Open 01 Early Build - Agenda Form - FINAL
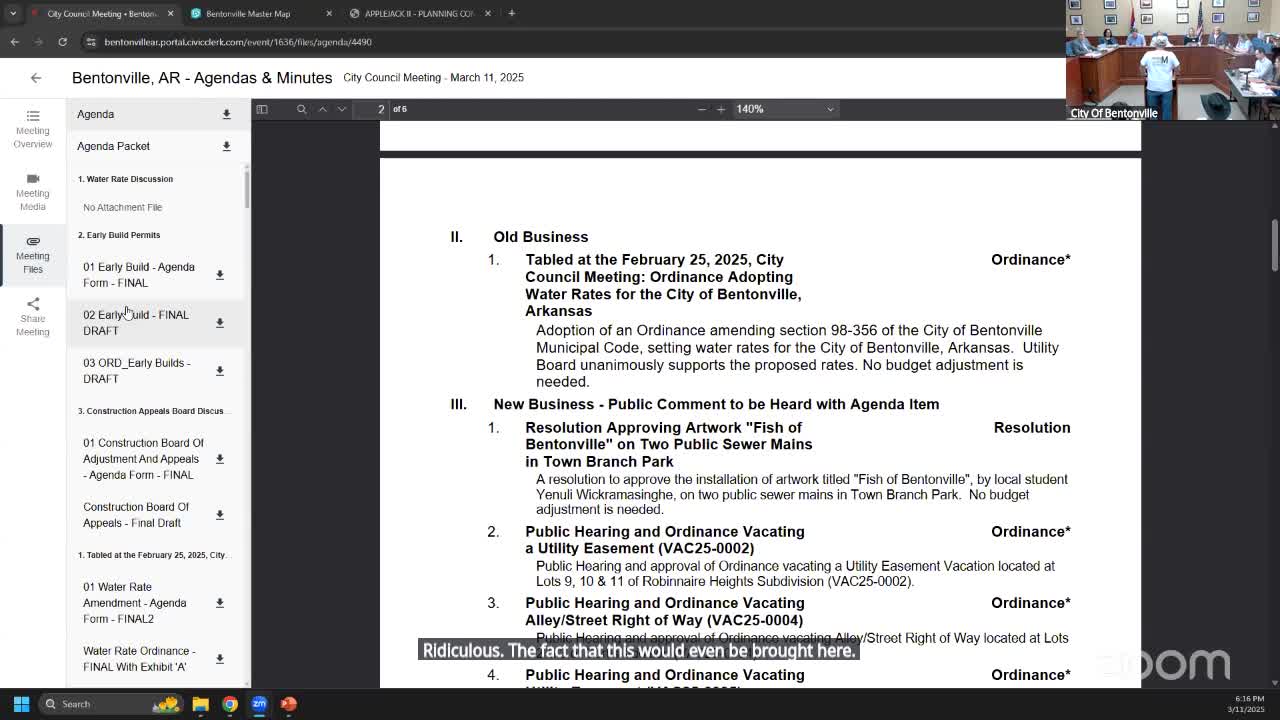The height and width of the screenshot is (720, 1280). point(139,275)
